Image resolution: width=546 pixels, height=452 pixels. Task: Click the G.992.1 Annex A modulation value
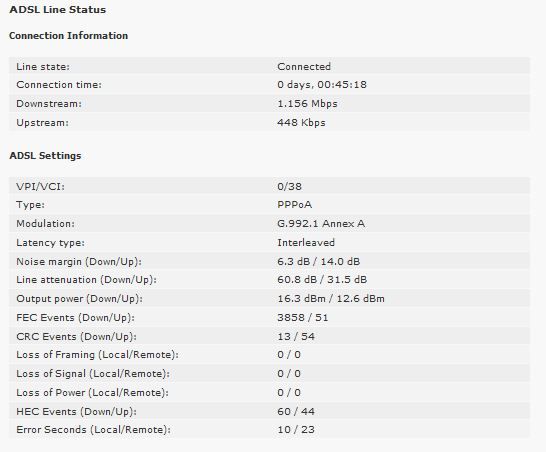pyautogui.click(x=321, y=224)
